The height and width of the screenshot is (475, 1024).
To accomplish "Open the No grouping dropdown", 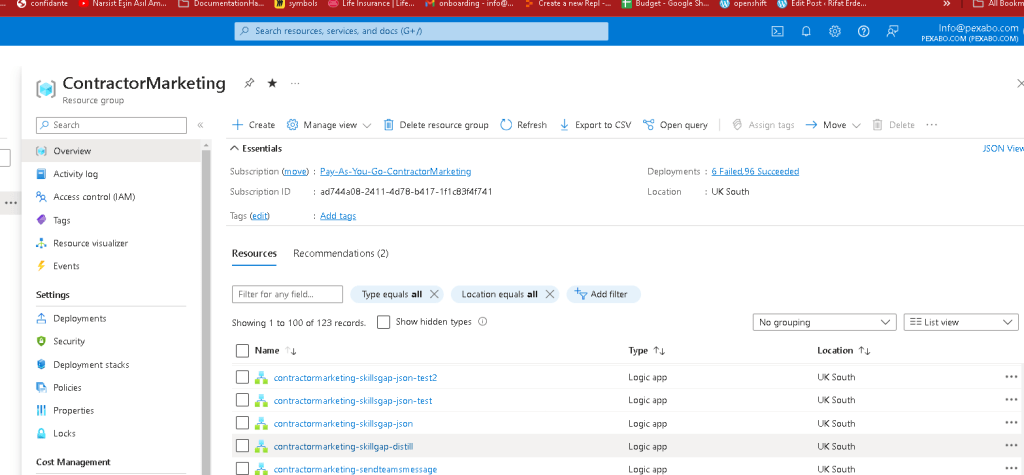I will coord(824,322).
